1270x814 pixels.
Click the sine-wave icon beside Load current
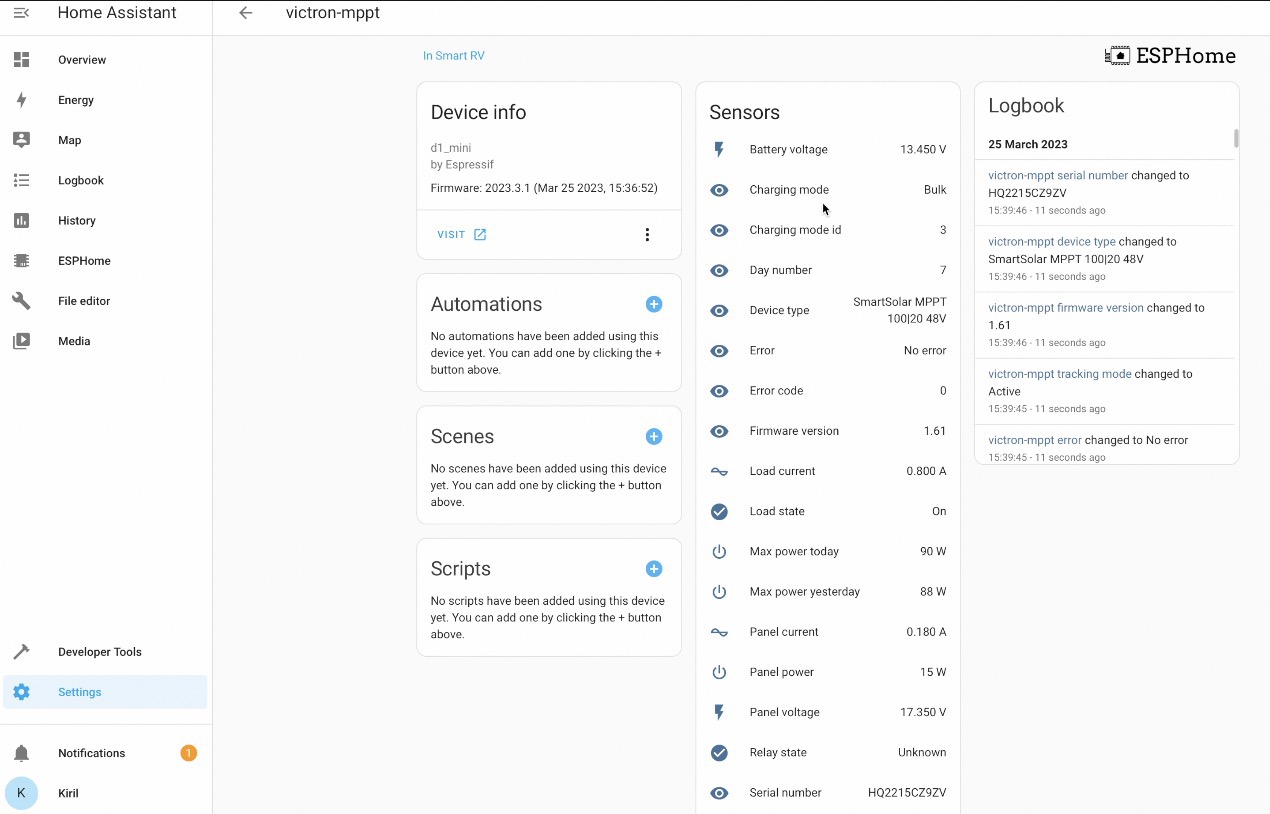click(x=719, y=471)
